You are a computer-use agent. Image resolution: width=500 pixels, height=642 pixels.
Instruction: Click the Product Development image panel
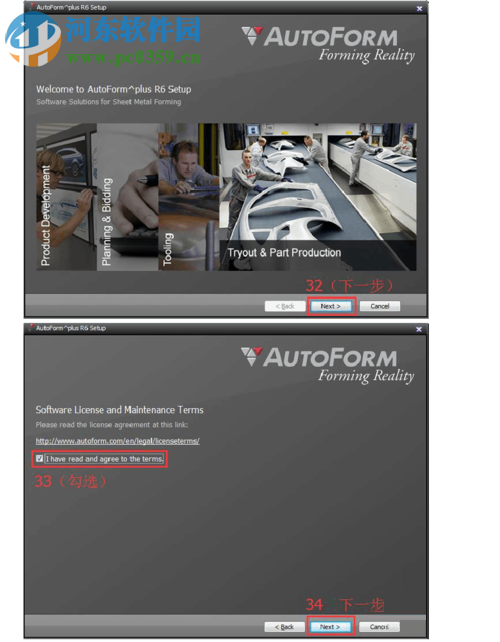66,197
